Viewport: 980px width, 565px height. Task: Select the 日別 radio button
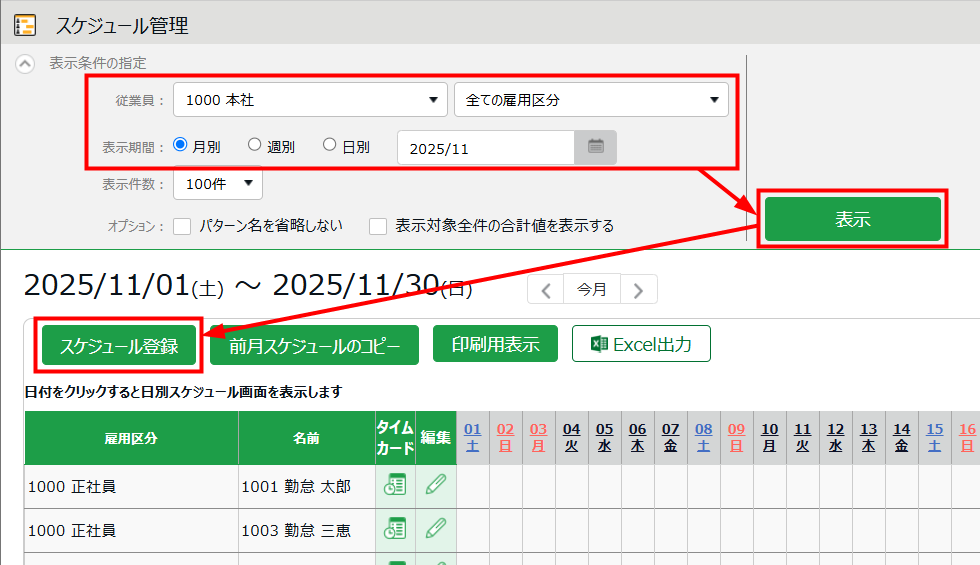[x=330, y=145]
